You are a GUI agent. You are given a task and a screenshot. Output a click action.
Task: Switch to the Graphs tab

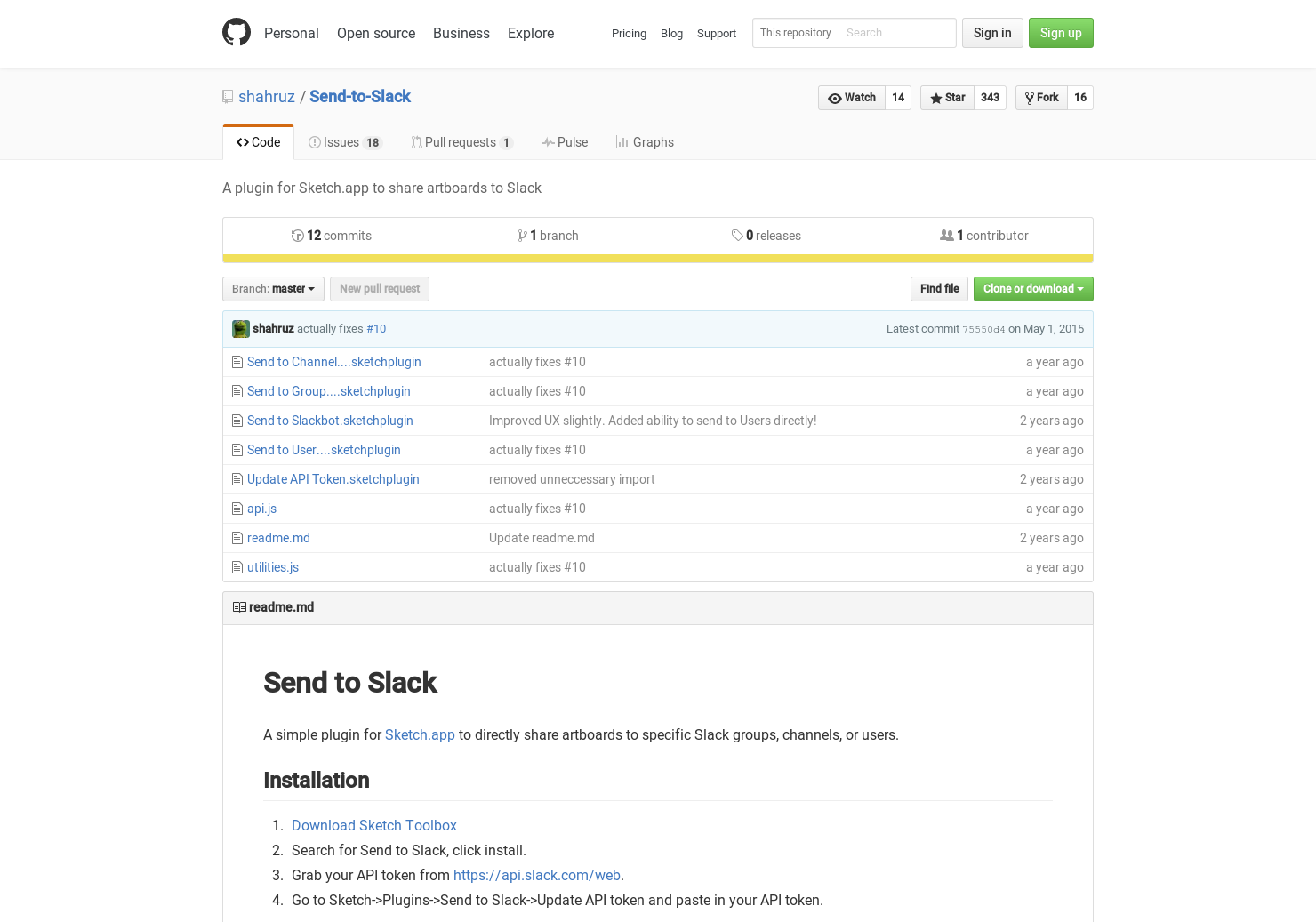[646, 142]
